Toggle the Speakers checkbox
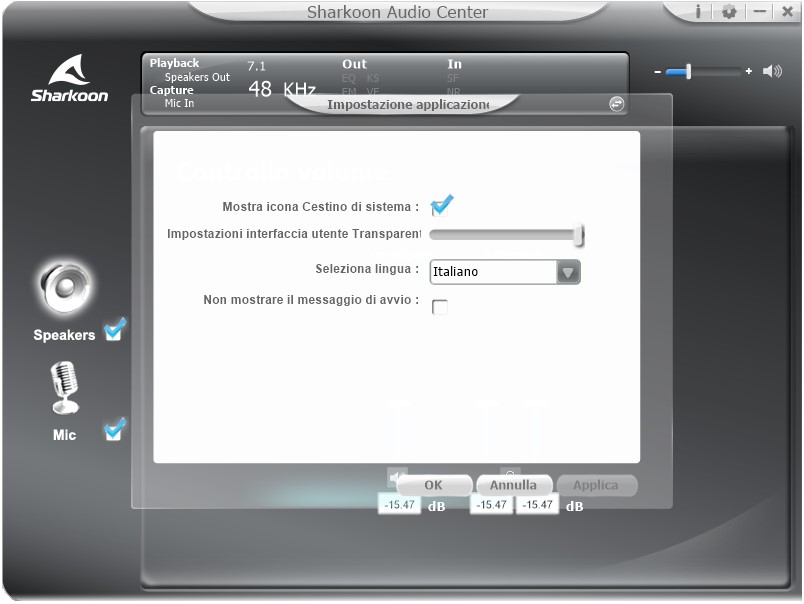 coord(114,331)
